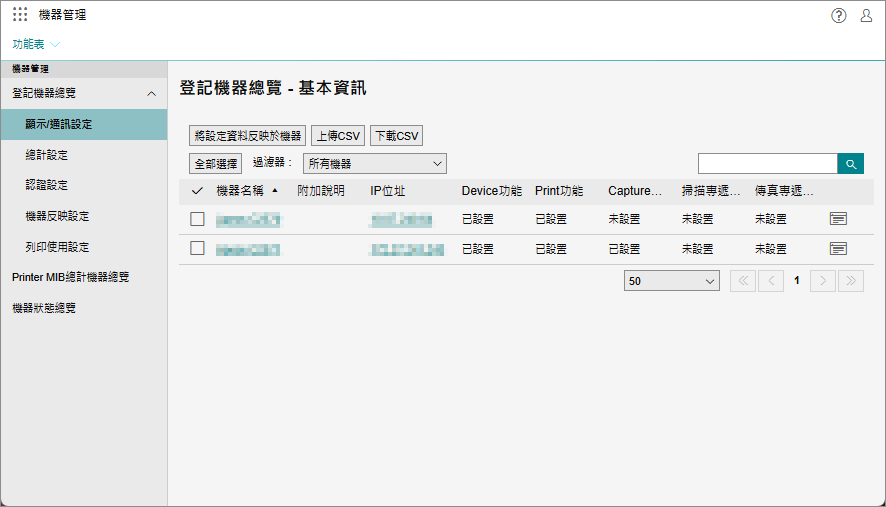Check the first device row checkbox
The height and width of the screenshot is (507, 886).
(x=197, y=218)
